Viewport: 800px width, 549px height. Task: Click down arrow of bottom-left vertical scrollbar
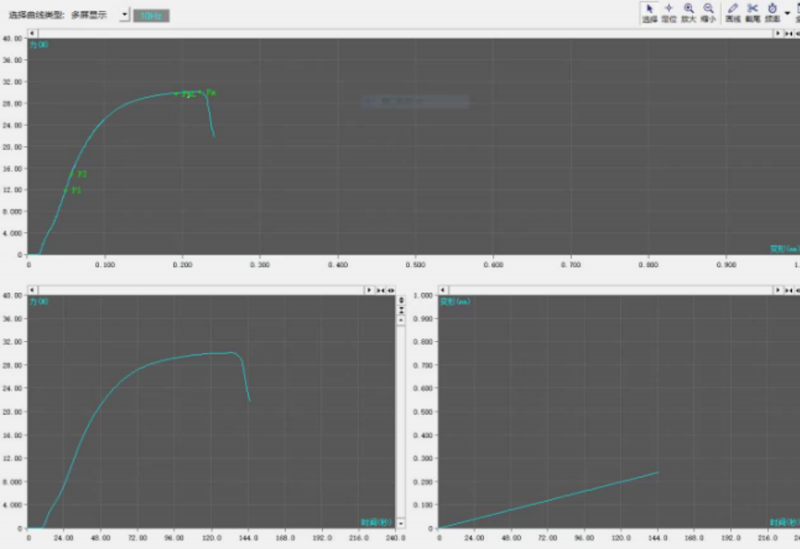click(x=402, y=523)
